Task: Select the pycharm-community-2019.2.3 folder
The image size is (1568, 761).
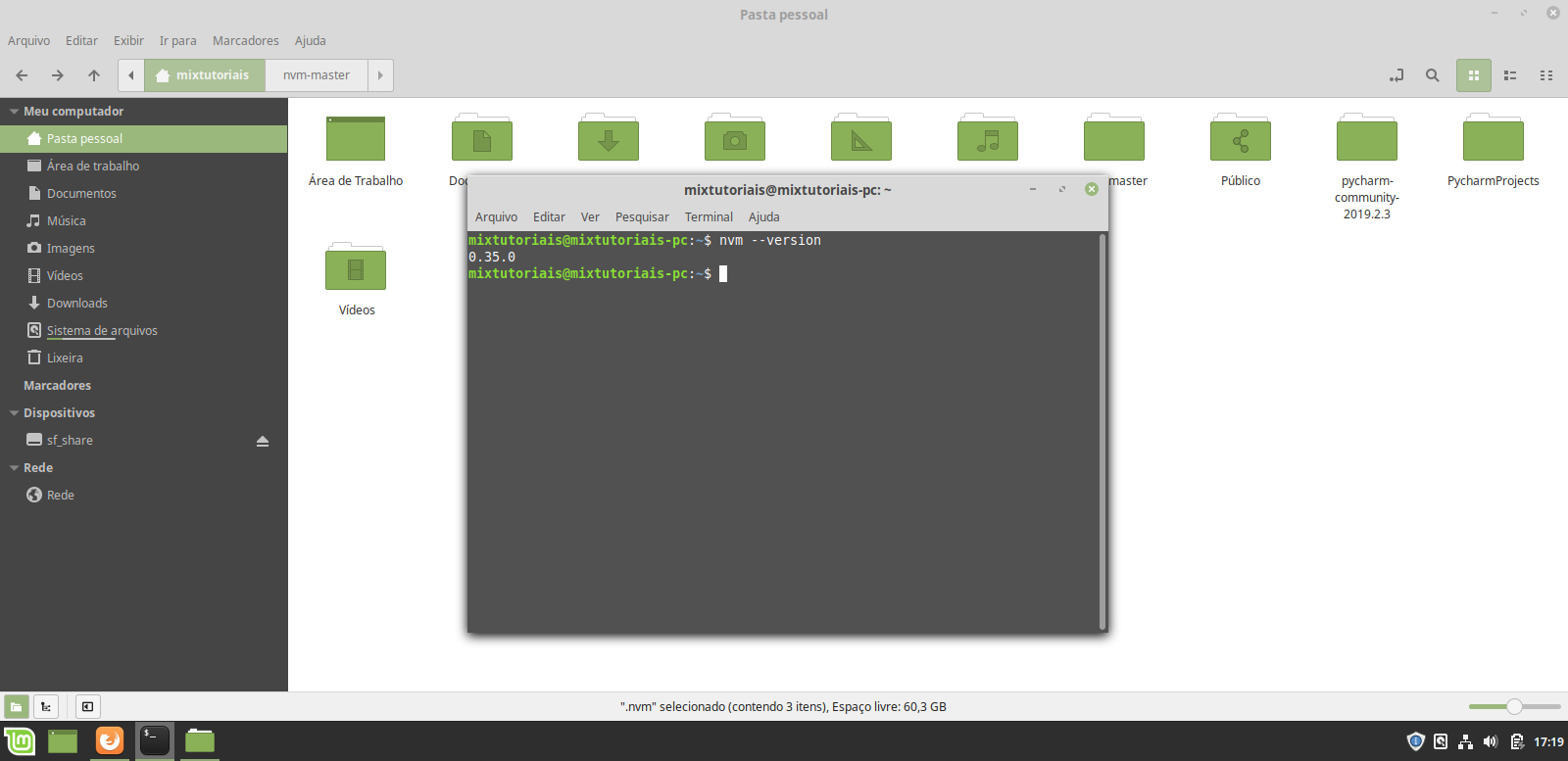Action: point(1367,137)
